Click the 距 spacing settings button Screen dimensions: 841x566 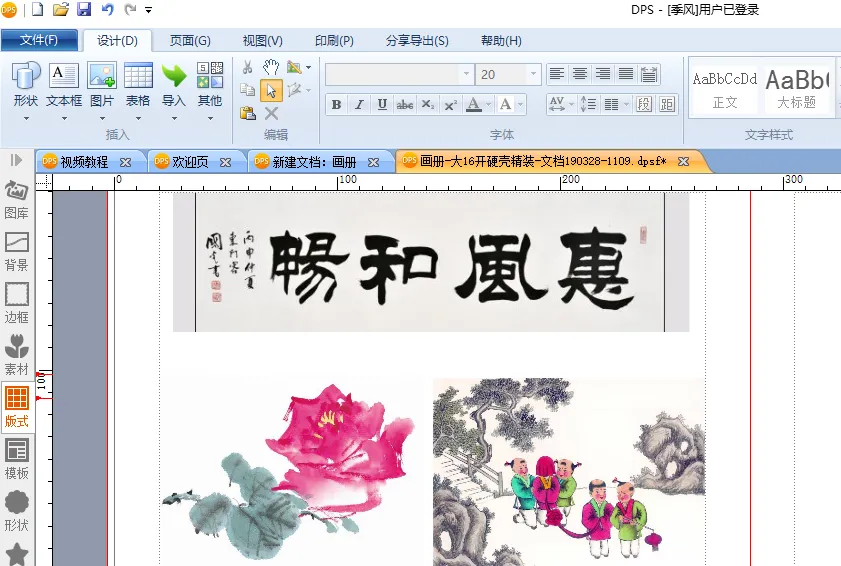(x=667, y=104)
